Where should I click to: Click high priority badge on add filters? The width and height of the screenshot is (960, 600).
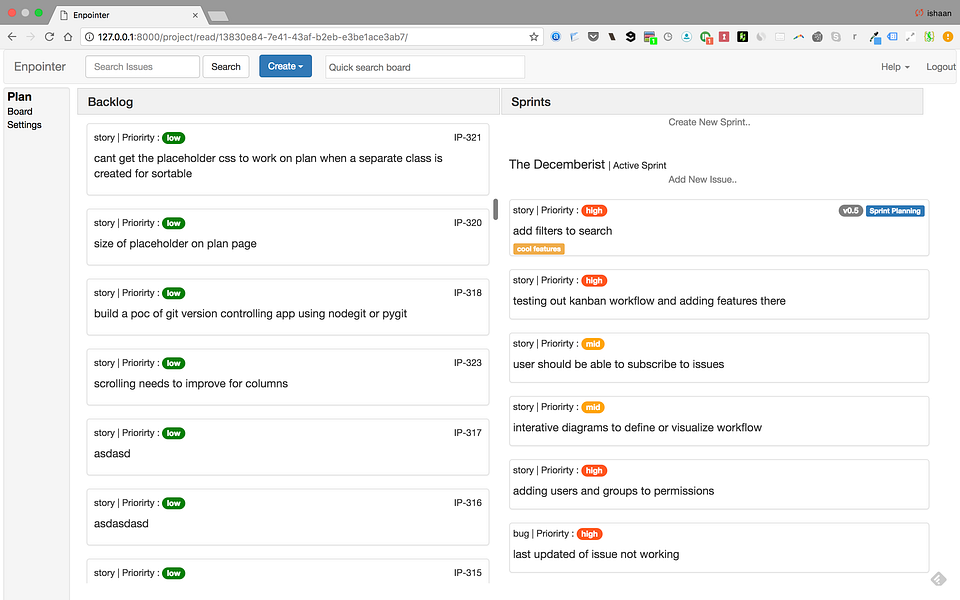[593, 211]
